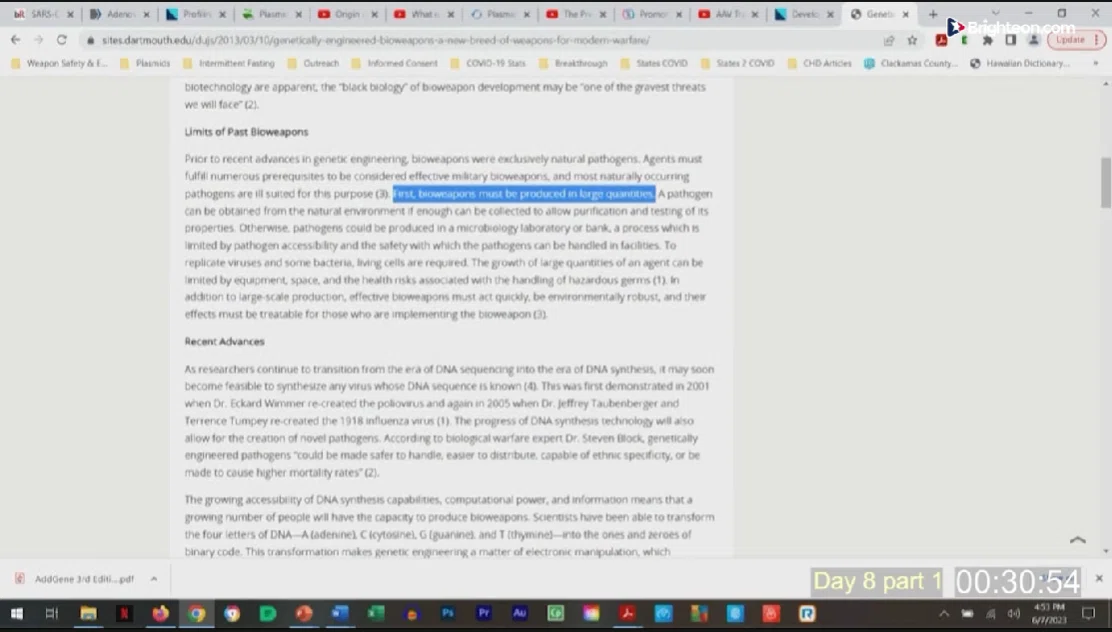Open the Excel taskbar icon
Image resolution: width=1112 pixels, height=632 pixels.
(x=376, y=614)
